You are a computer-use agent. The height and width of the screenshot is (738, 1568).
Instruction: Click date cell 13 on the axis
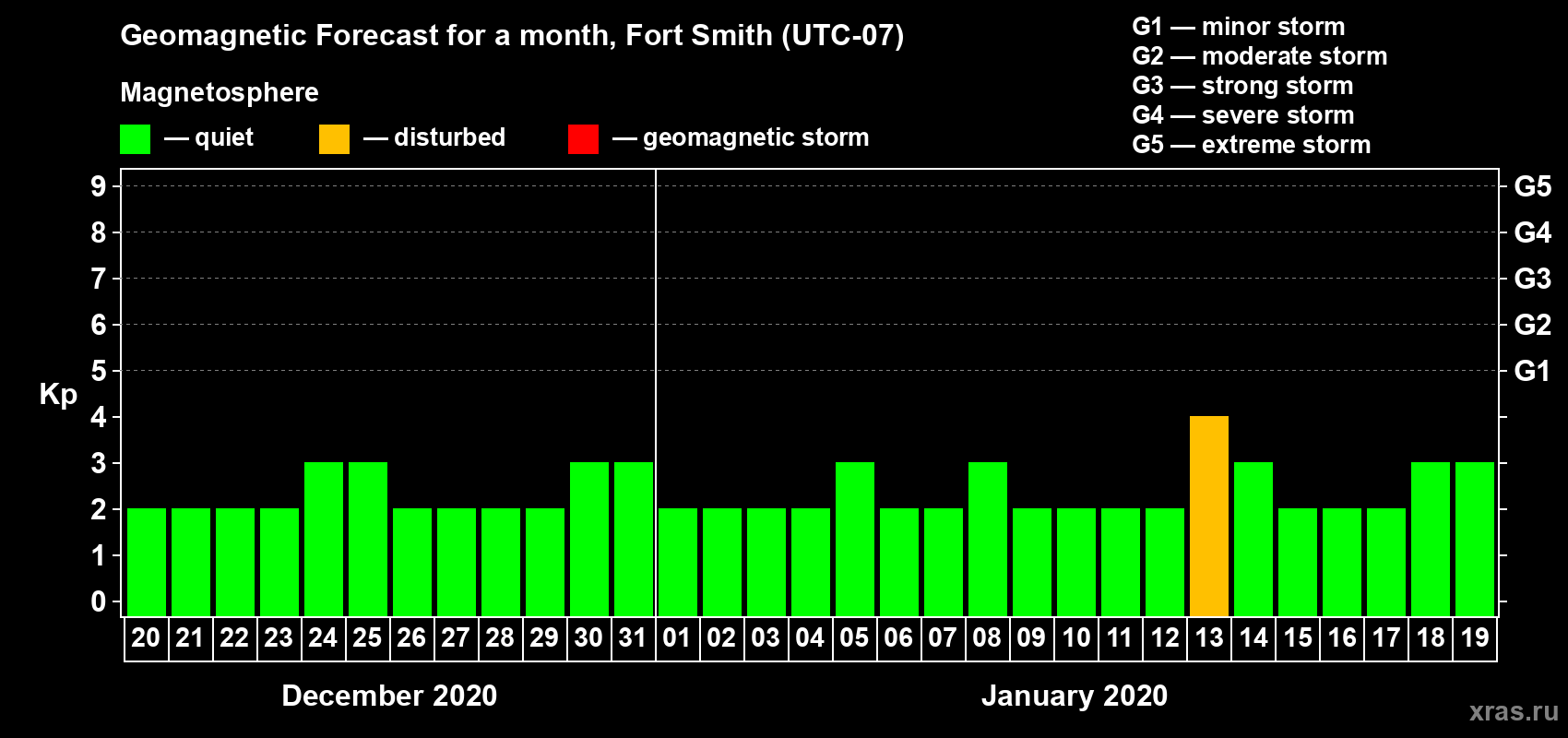1209,638
